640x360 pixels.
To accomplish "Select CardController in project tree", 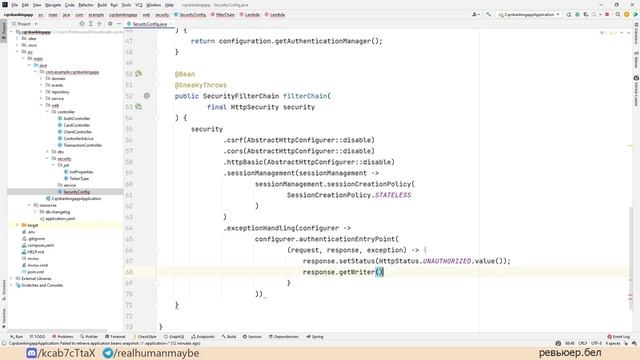I will pyautogui.click(x=74, y=125).
